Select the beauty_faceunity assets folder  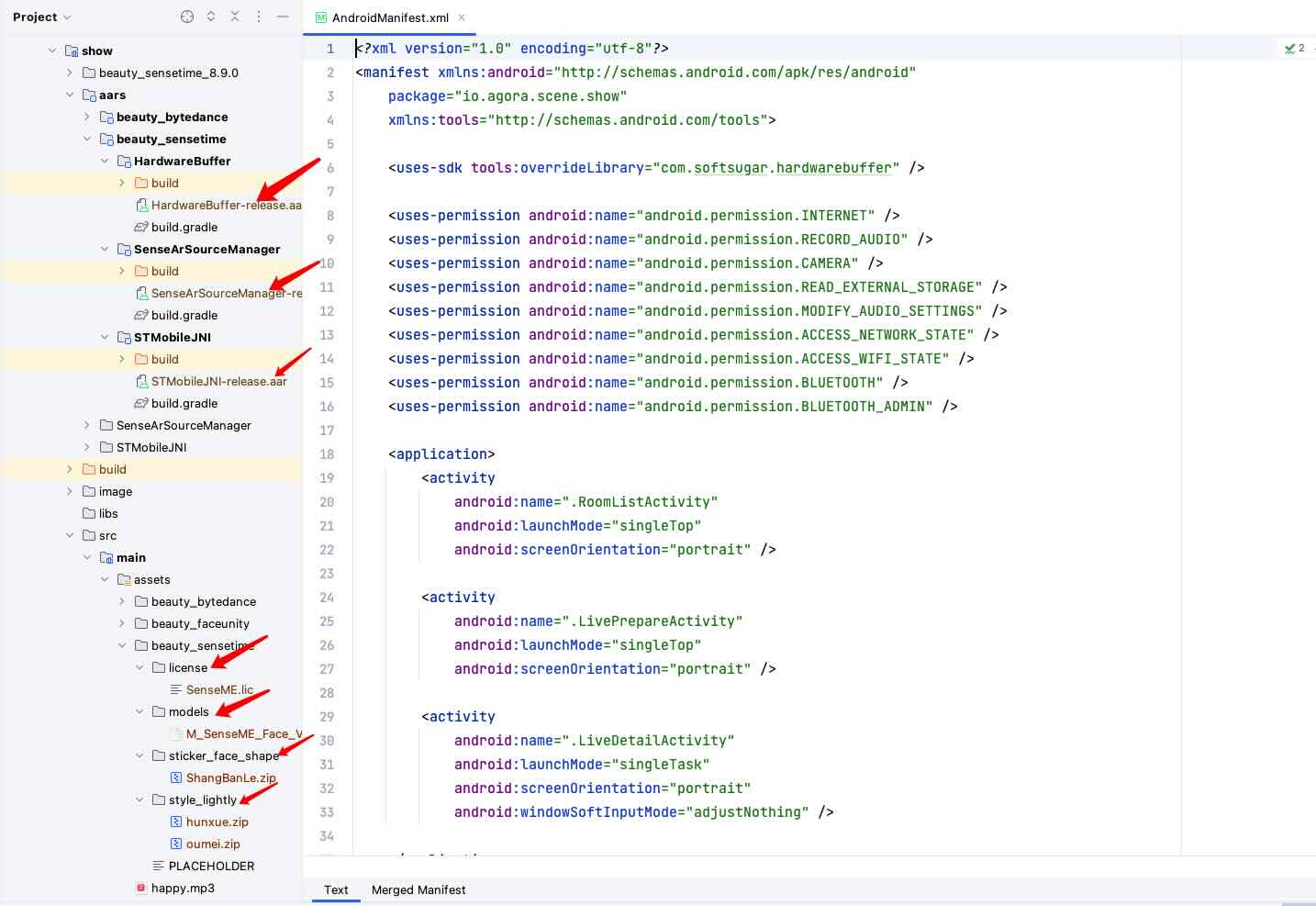[200, 623]
